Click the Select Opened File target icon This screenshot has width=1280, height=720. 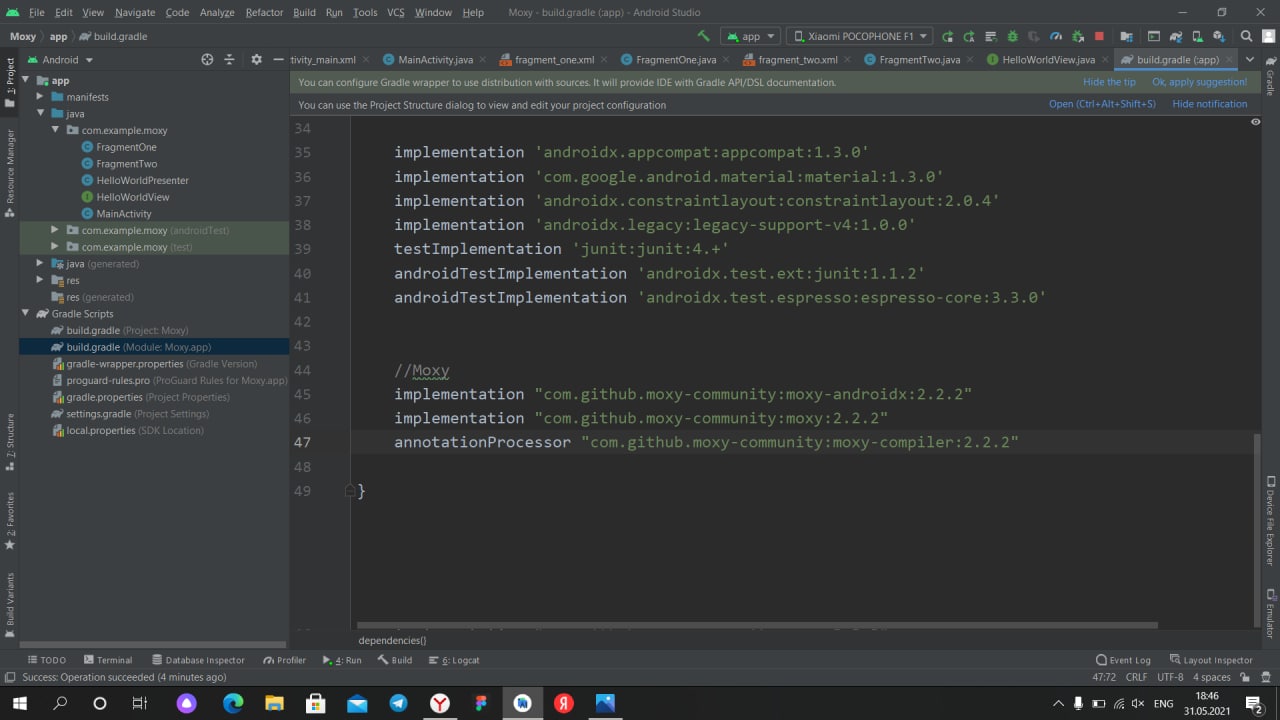click(x=207, y=60)
